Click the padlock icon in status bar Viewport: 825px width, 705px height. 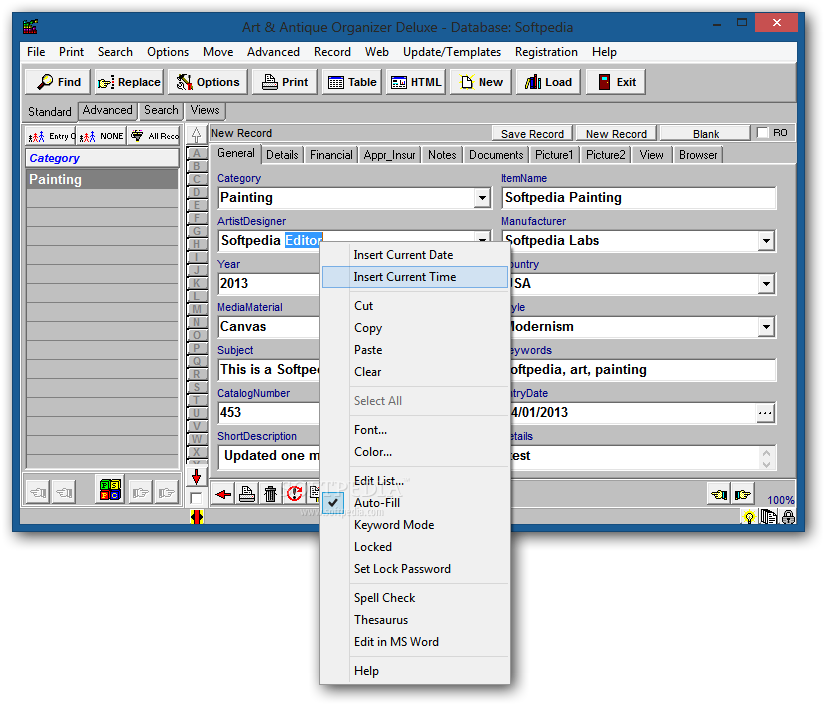(788, 517)
